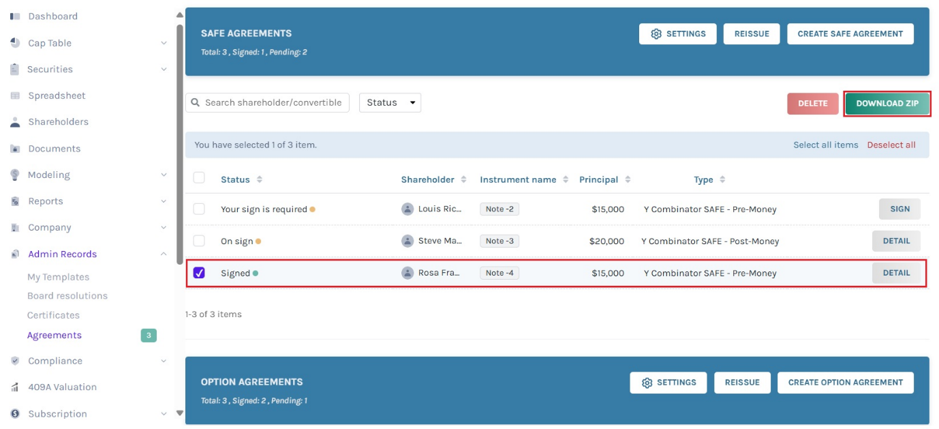Image resolution: width=939 pixels, height=429 pixels.
Task: Expand the Modeling menu chevron
Action: coord(163,175)
